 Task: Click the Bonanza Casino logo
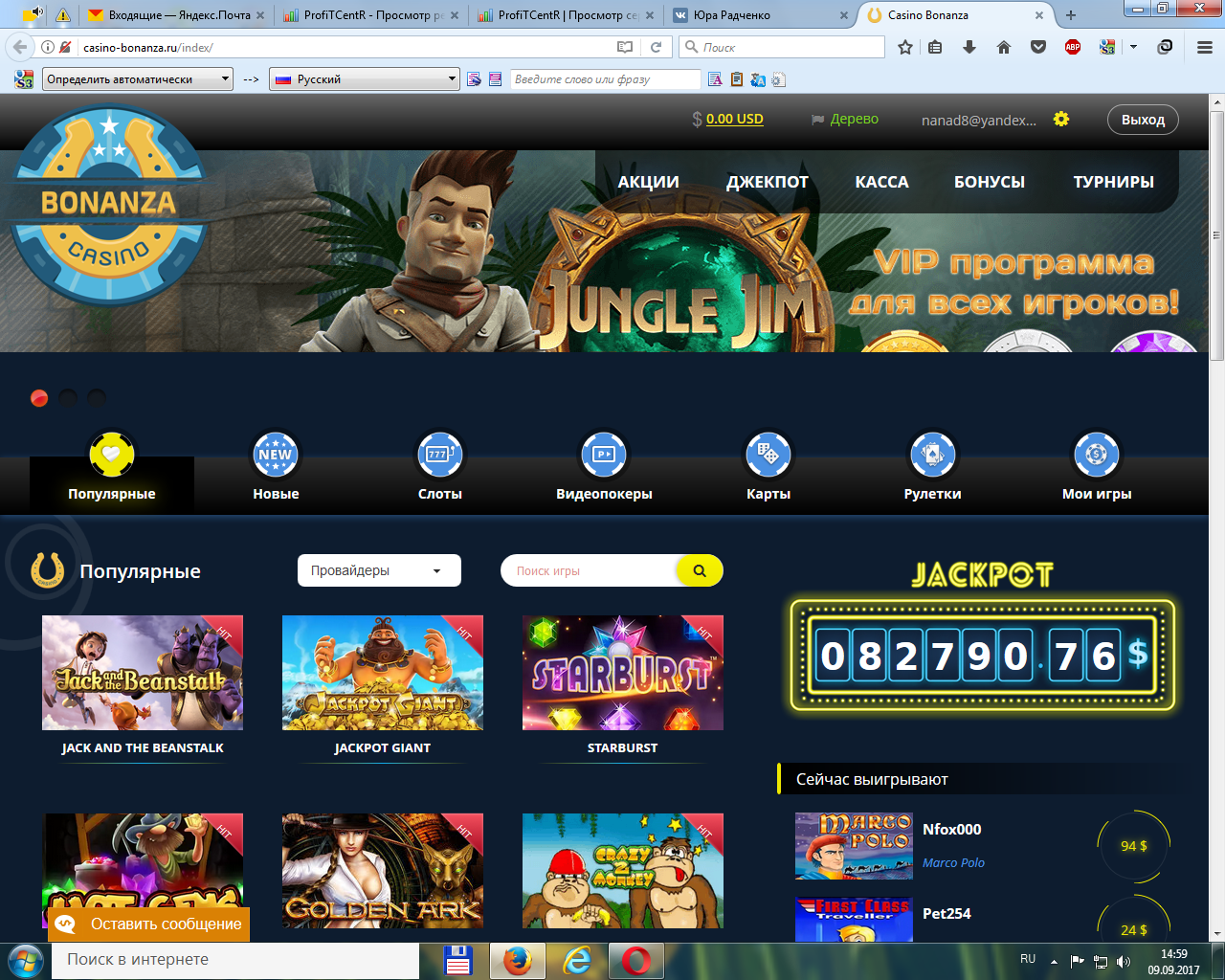pos(108,205)
